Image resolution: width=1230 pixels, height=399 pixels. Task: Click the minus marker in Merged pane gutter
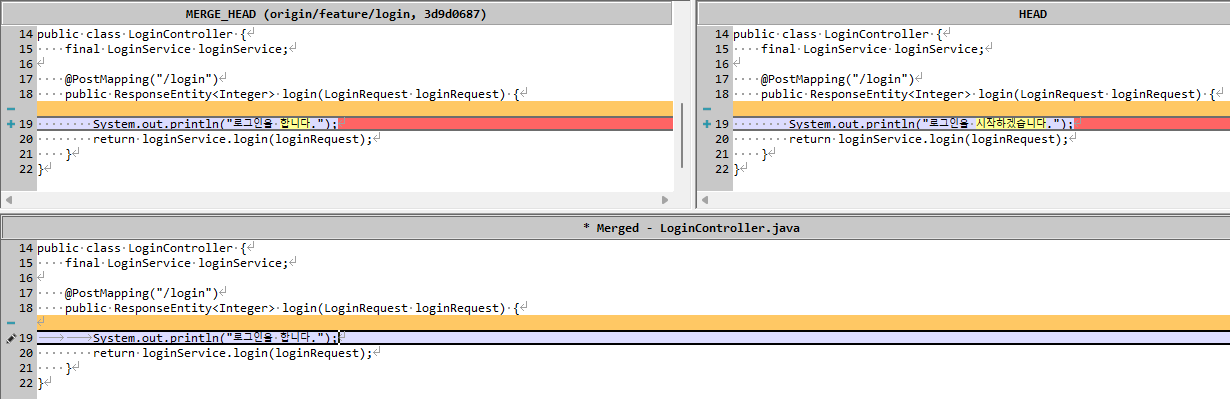click(10, 323)
